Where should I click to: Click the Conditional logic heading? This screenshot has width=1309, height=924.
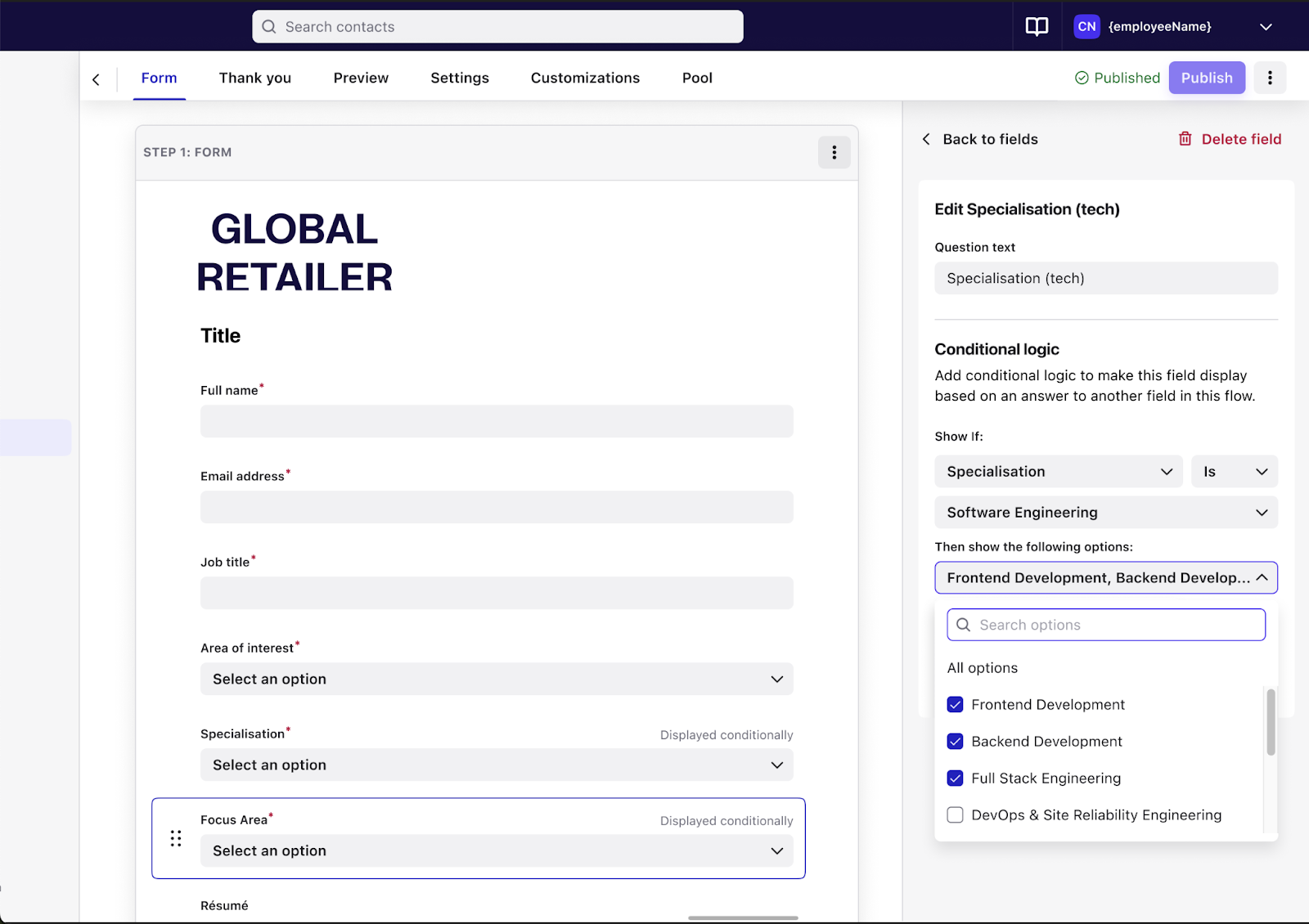coord(996,349)
